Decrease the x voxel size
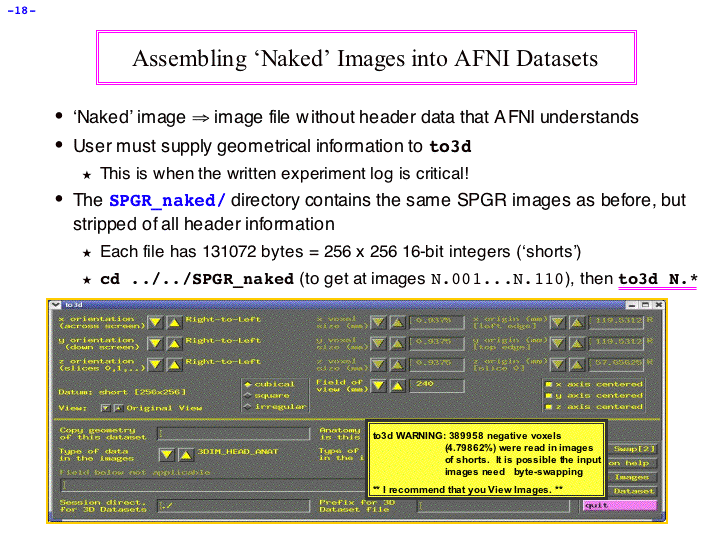Image resolution: width=720 pixels, height=540 pixels. [379, 322]
